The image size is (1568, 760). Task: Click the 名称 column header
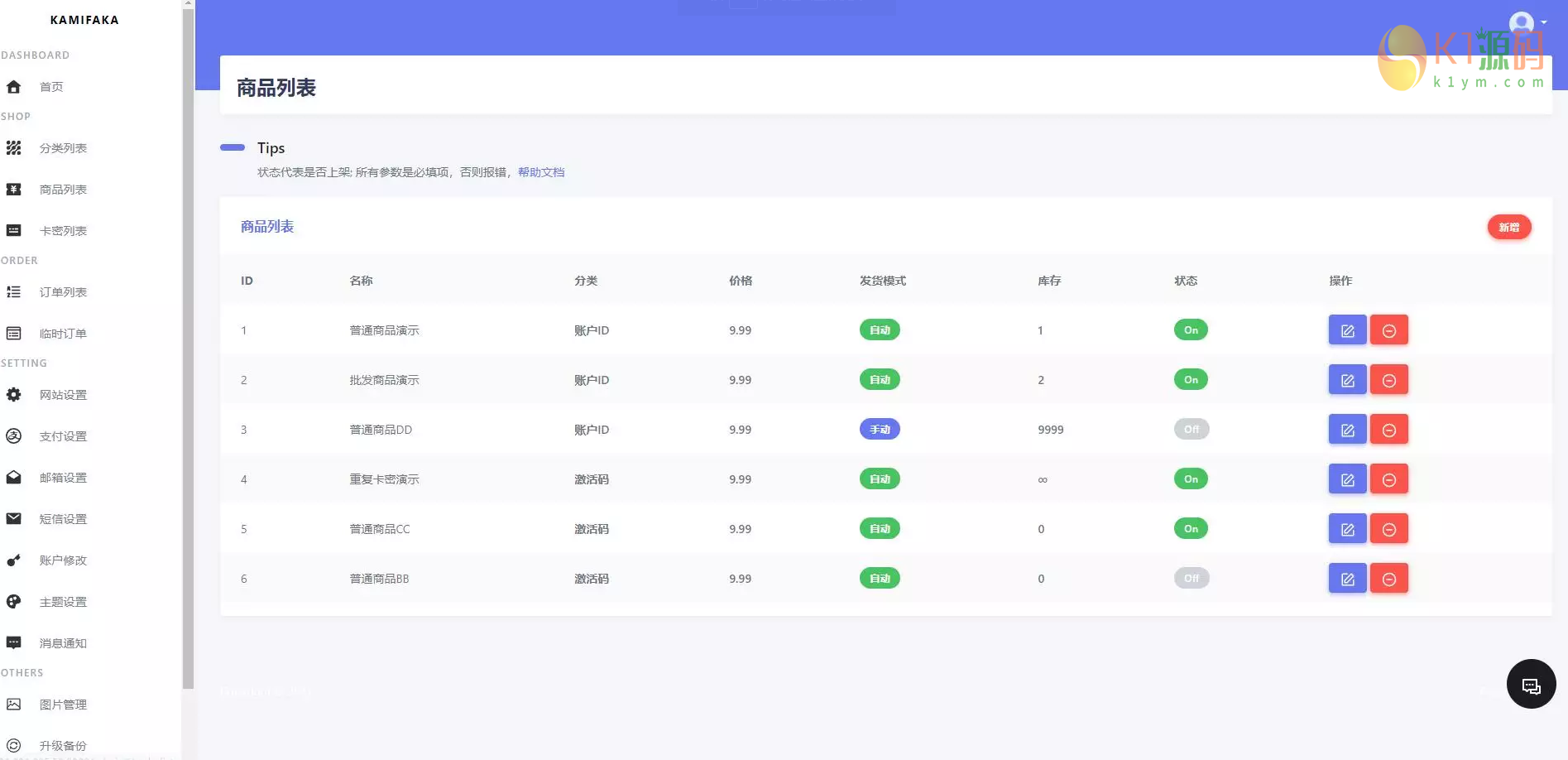pyautogui.click(x=361, y=281)
